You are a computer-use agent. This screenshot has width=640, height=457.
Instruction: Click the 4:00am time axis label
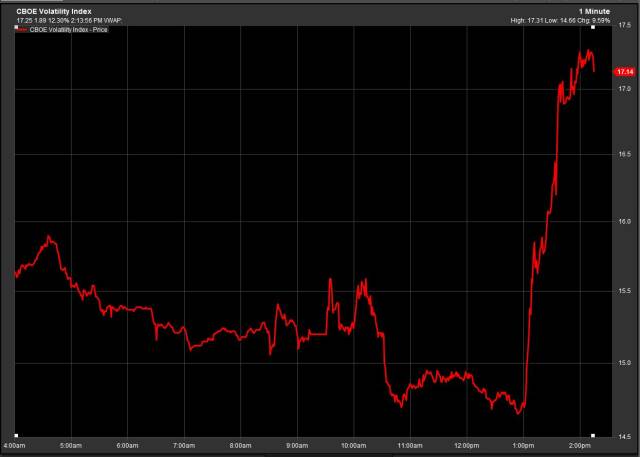[x=14, y=446]
